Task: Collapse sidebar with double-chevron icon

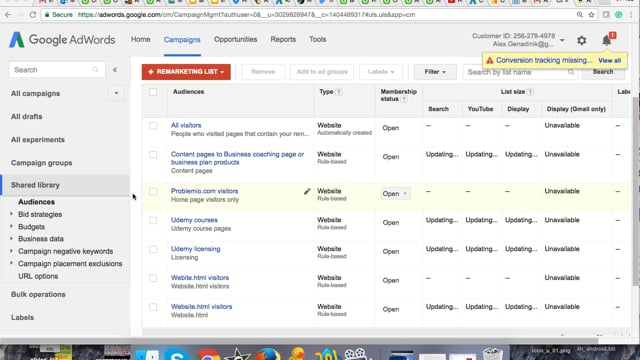Action: 115,70
